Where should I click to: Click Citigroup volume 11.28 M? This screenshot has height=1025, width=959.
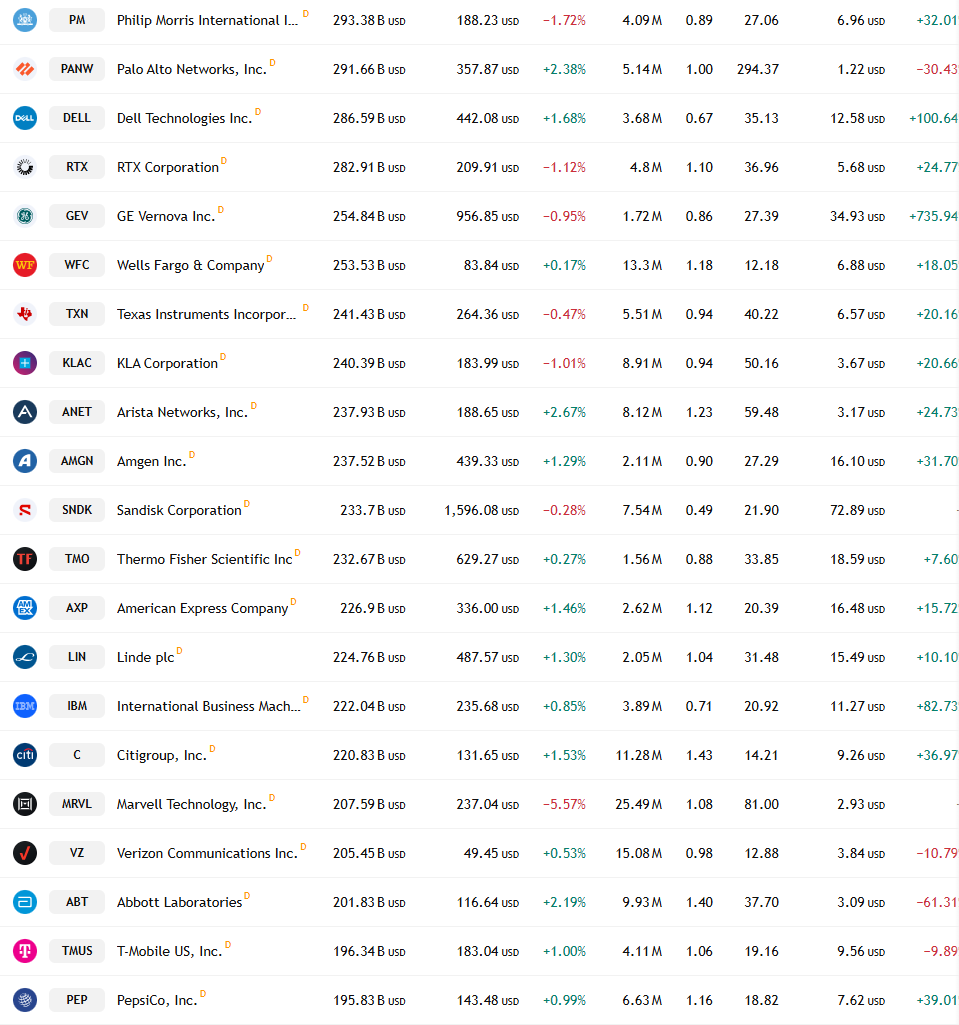tap(639, 756)
